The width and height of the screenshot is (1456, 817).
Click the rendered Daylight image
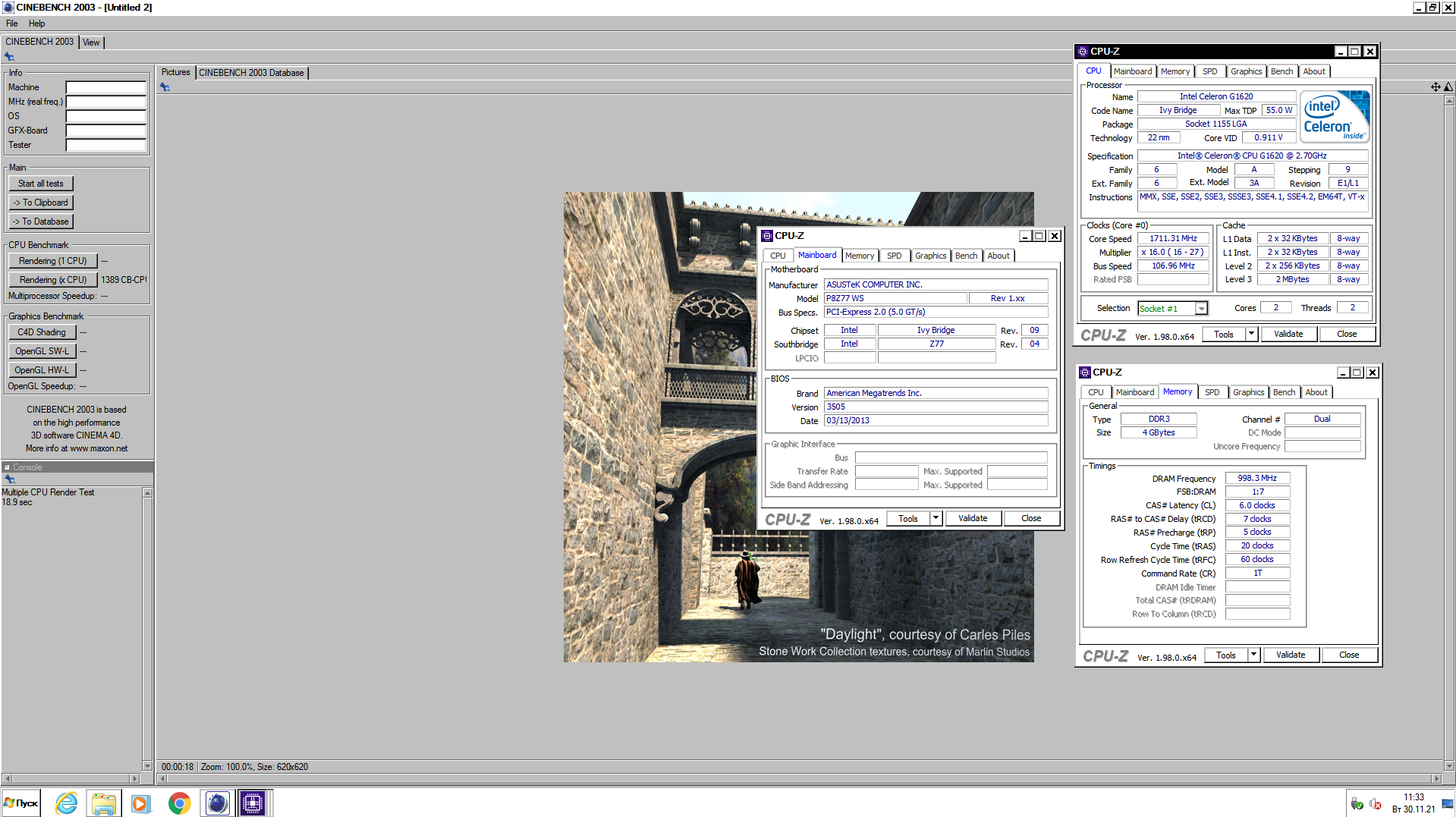click(x=798, y=427)
